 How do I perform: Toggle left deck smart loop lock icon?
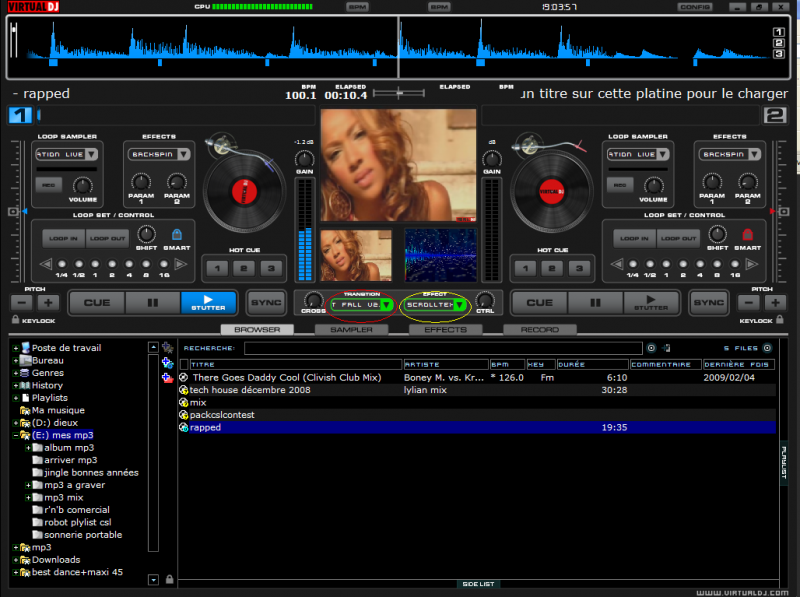[176, 235]
